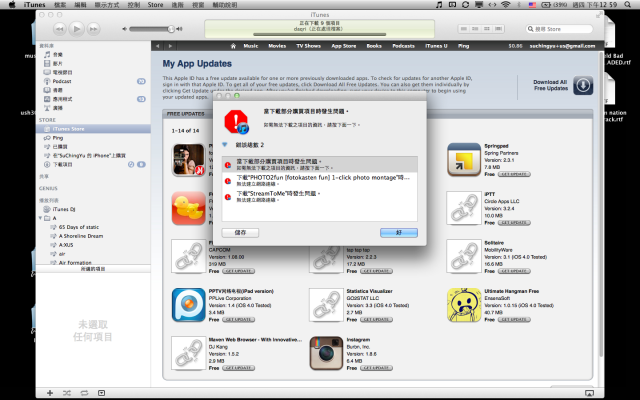Open the Ping store tab
The width and height of the screenshot is (640, 400).
point(463,46)
